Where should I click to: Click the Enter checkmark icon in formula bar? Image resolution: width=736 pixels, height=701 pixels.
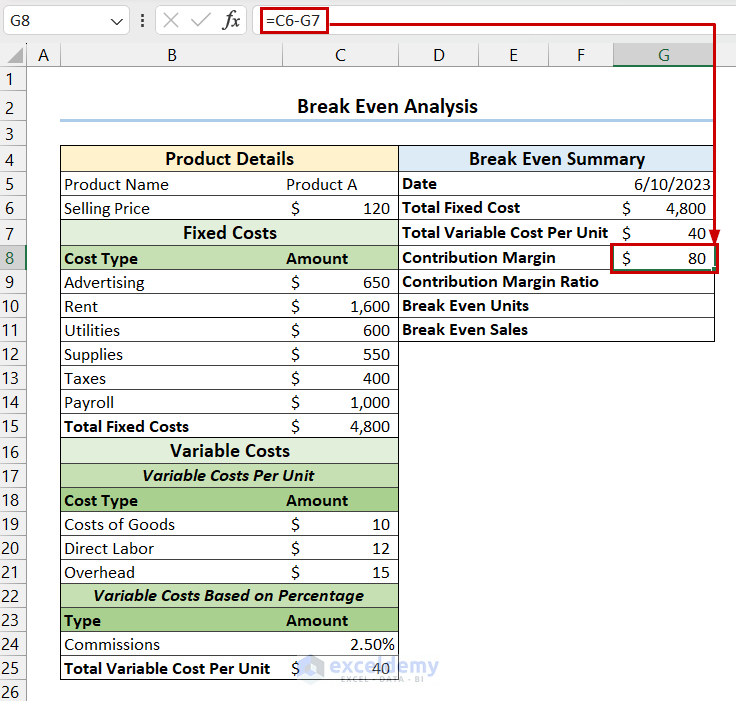click(201, 20)
